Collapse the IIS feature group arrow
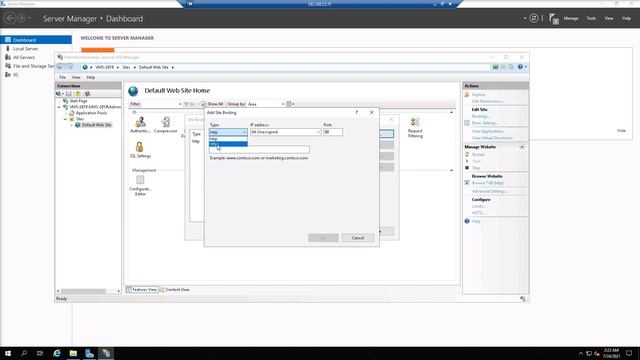Screen dimensions: 640x360 pyautogui.click(x=451, y=112)
